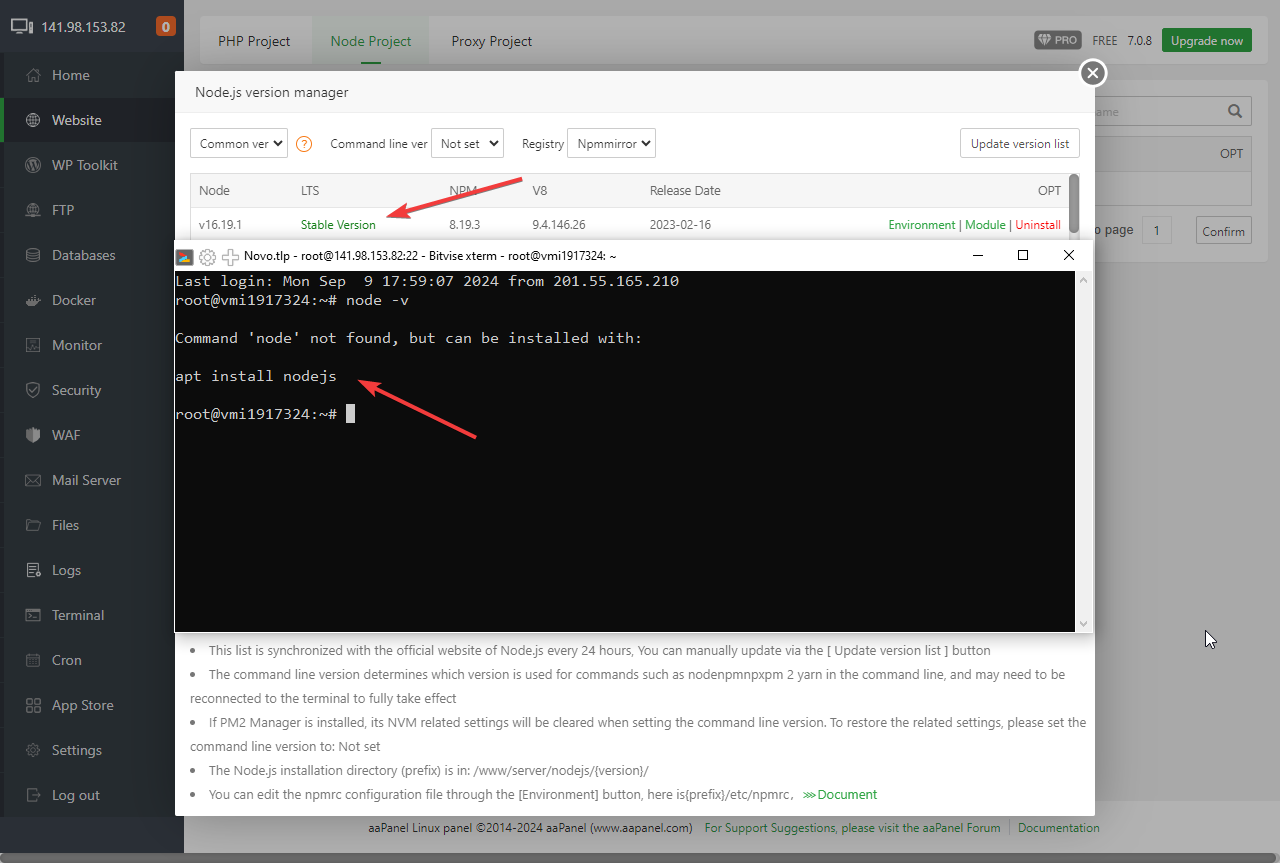1280x863 pixels.
Task: Expand the Common version dropdown
Action: pos(239,144)
